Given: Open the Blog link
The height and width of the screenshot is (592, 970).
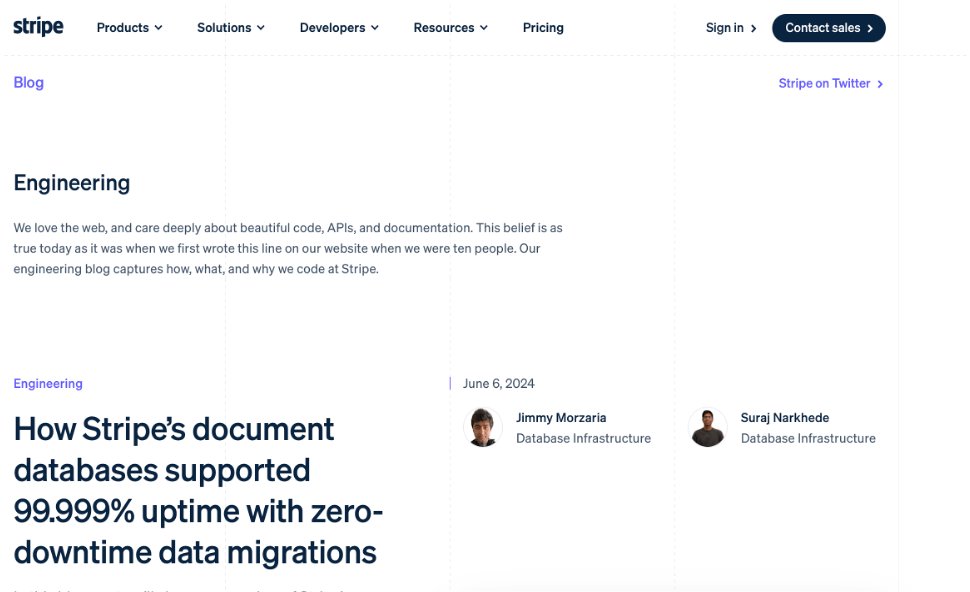Looking at the screenshot, I should [x=28, y=82].
